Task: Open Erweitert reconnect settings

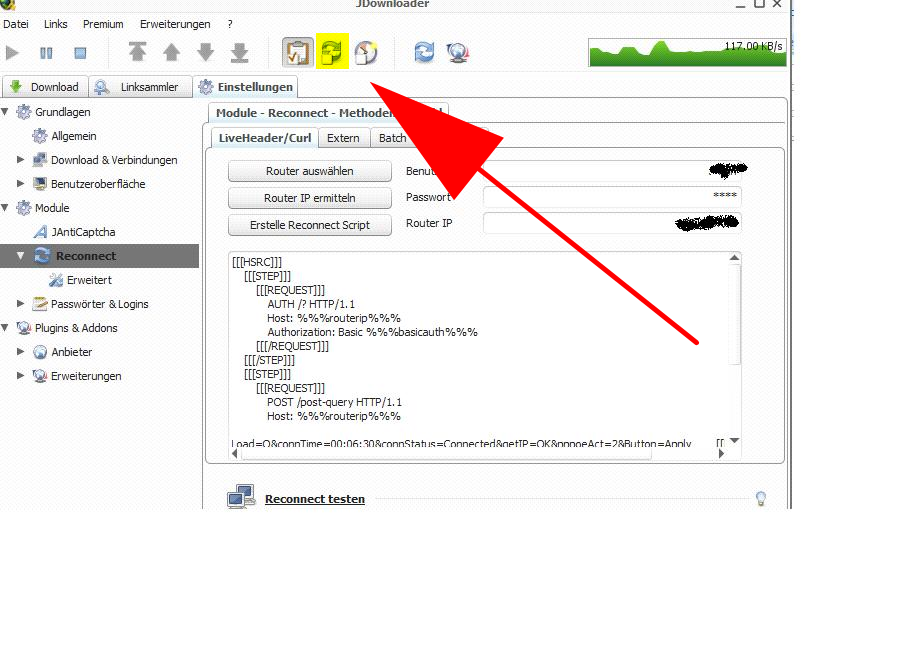Action: 89,280
